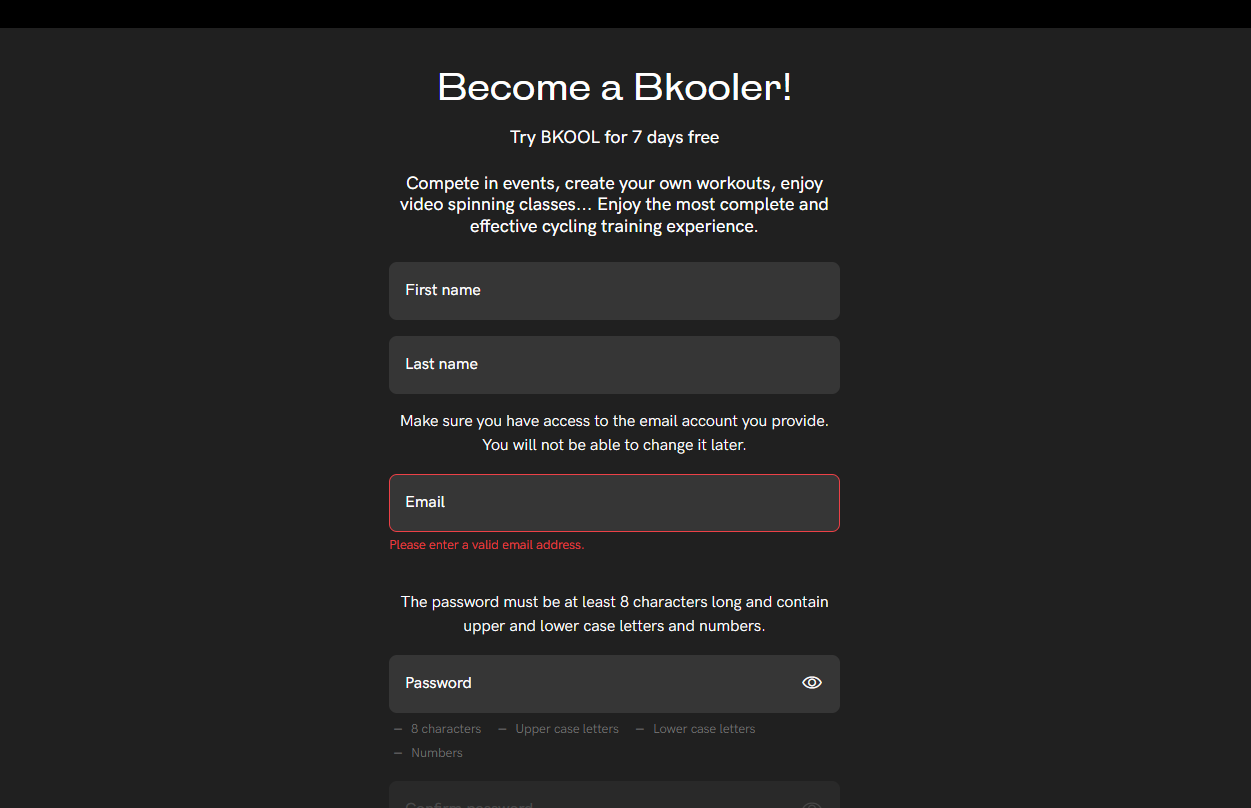
Task: Show password using the eye icon
Action: click(x=812, y=683)
